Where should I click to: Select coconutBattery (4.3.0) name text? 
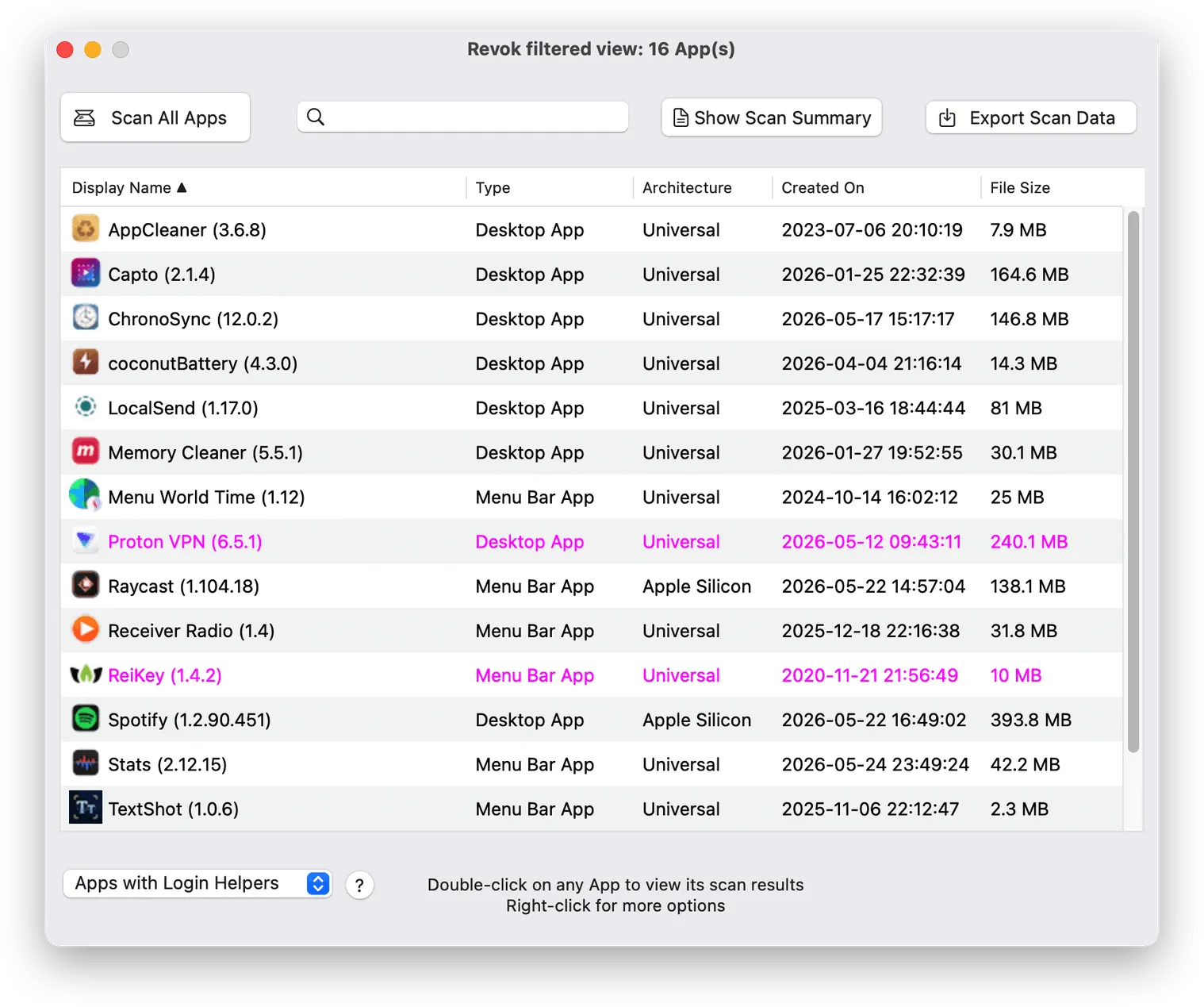tap(202, 363)
